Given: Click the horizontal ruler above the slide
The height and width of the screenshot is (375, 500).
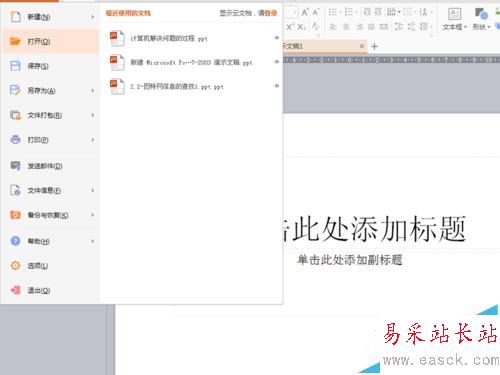Looking at the screenshot, I should 392,60.
